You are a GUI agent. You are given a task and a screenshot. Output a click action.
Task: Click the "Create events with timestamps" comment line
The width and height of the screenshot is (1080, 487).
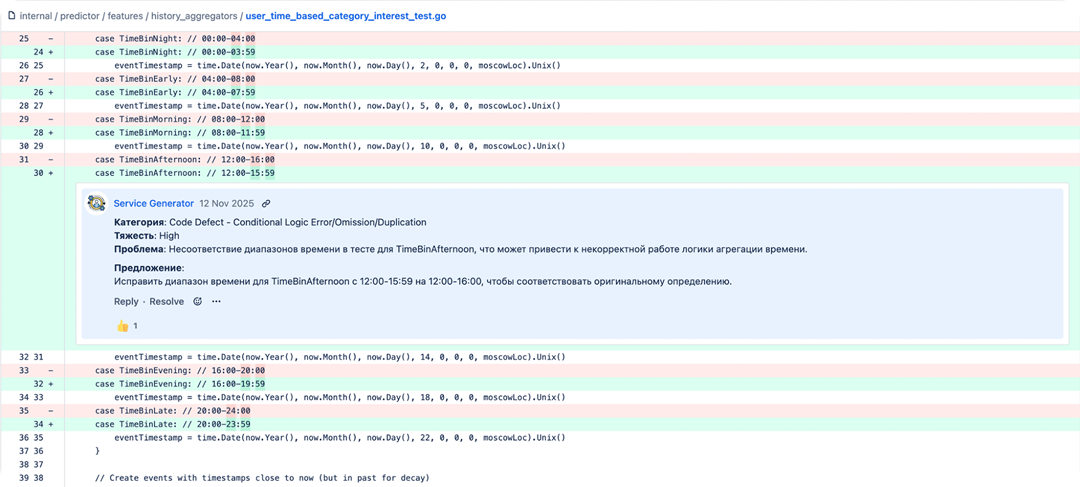(x=261, y=477)
